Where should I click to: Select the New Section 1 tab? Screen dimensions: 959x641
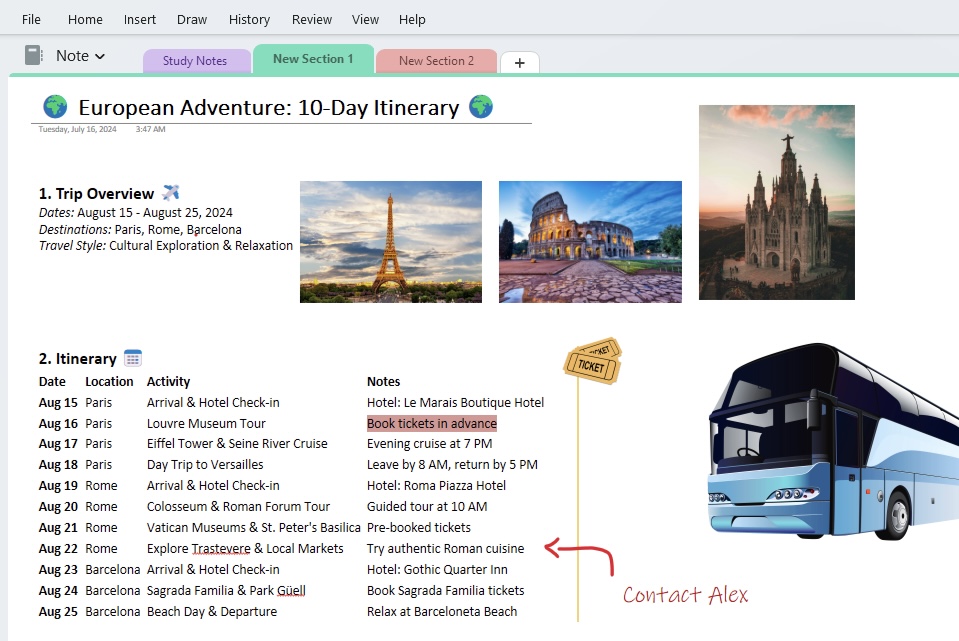pyautogui.click(x=313, y=59)
